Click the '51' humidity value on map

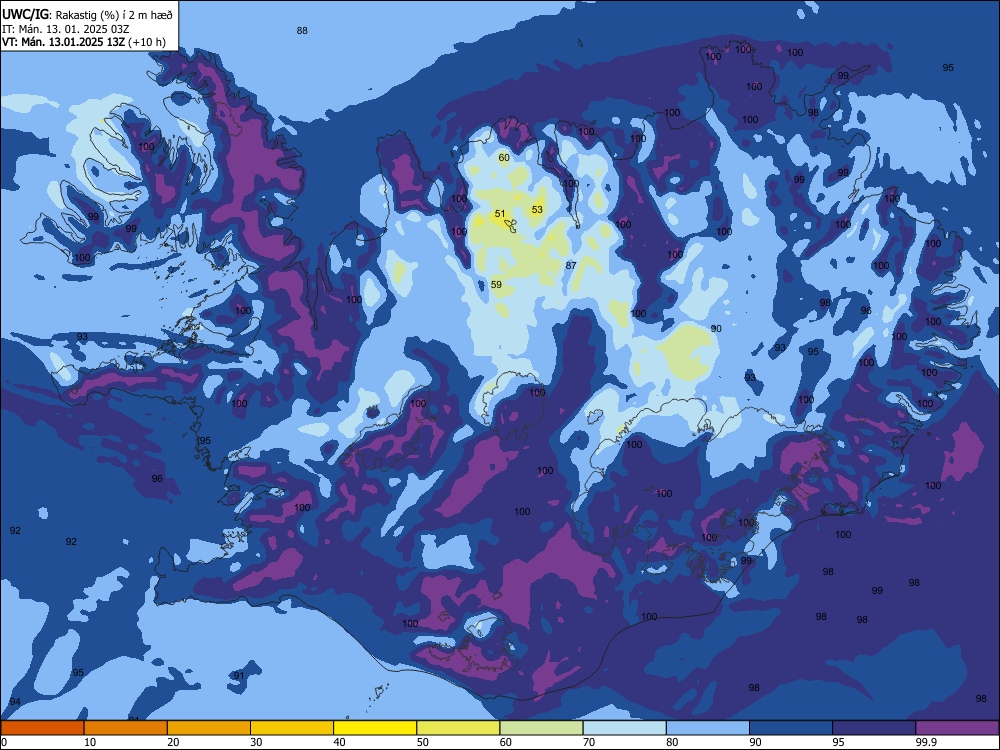(500, 214)
